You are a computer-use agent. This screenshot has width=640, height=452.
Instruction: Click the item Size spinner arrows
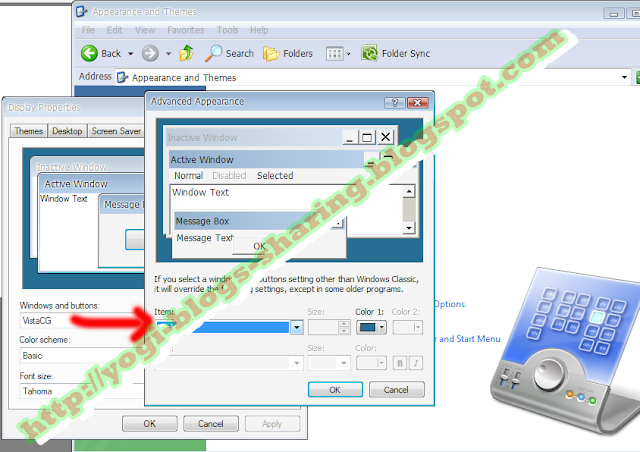click(x=344, y=327)
